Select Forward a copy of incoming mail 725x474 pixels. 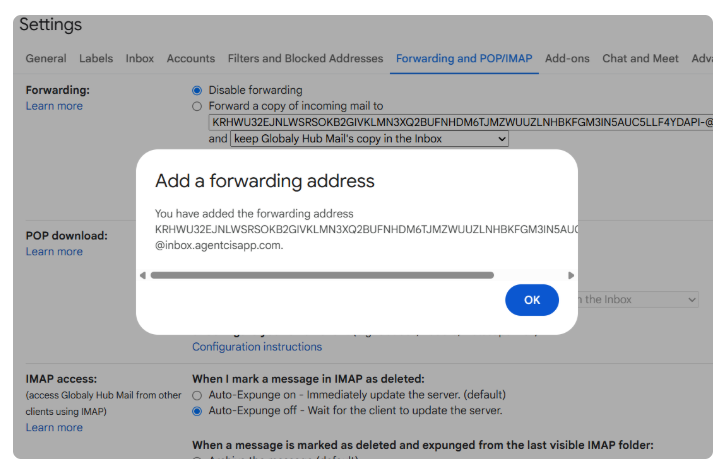point(197,106)
